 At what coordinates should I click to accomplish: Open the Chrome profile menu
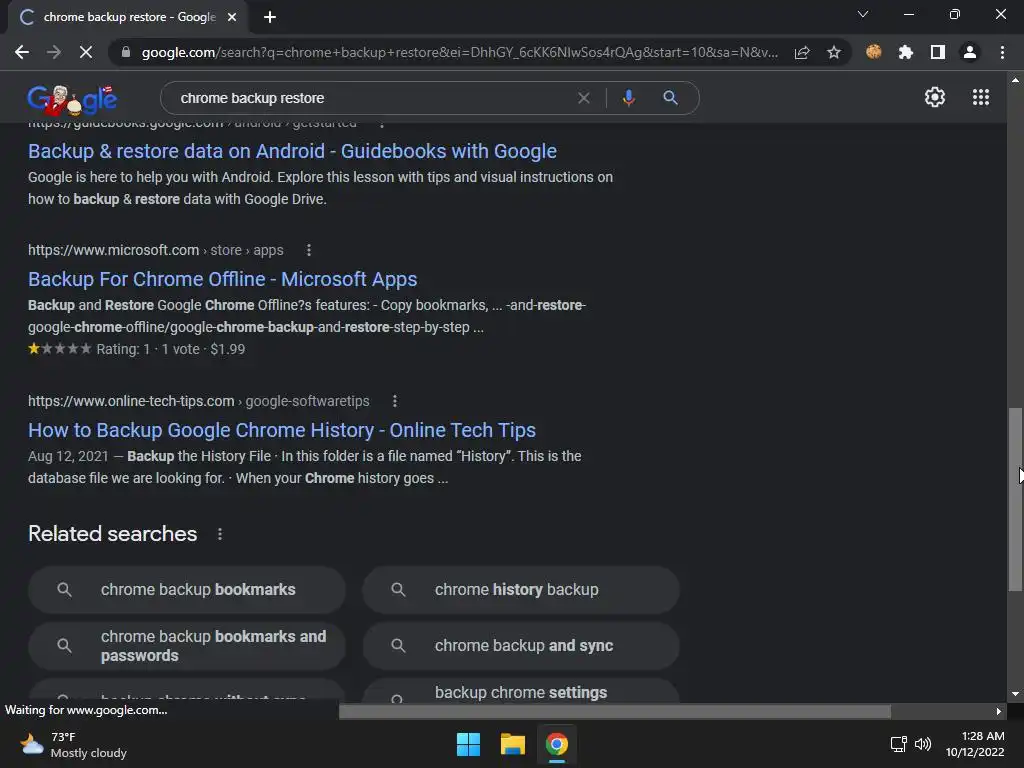(970, 52)
